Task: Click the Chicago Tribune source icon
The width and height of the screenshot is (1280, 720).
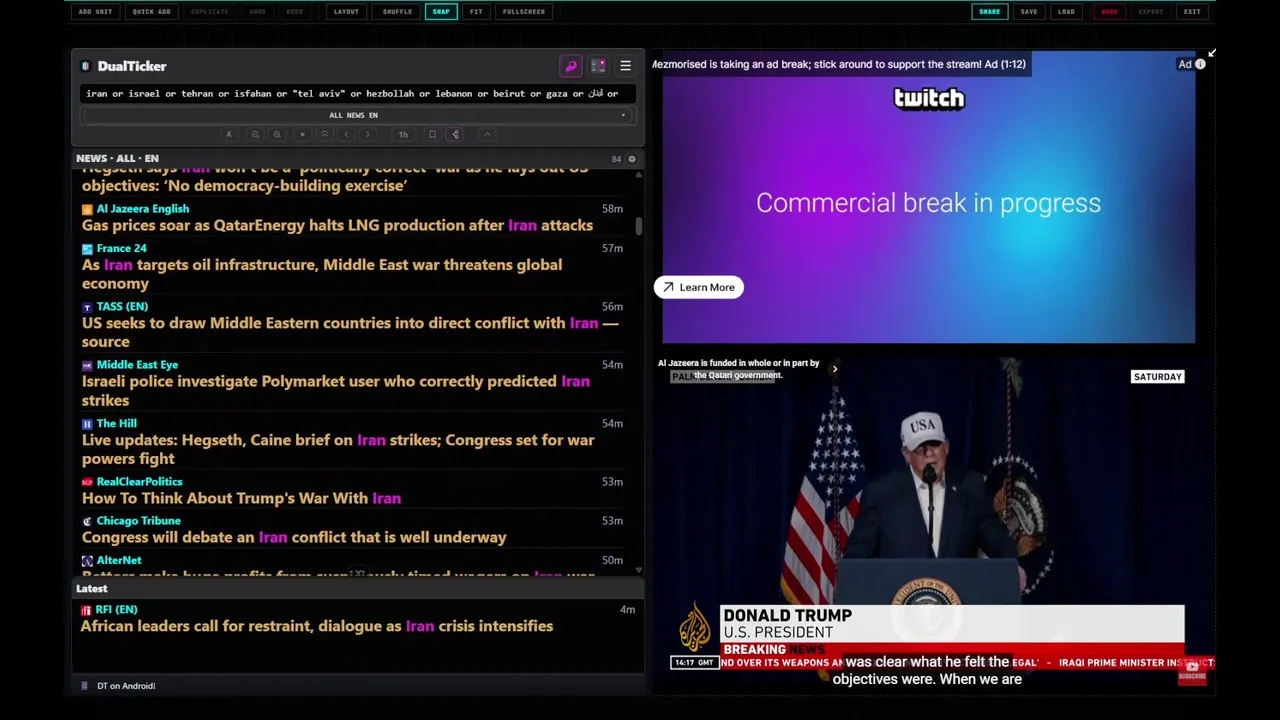Action: (x=87, y=521)
